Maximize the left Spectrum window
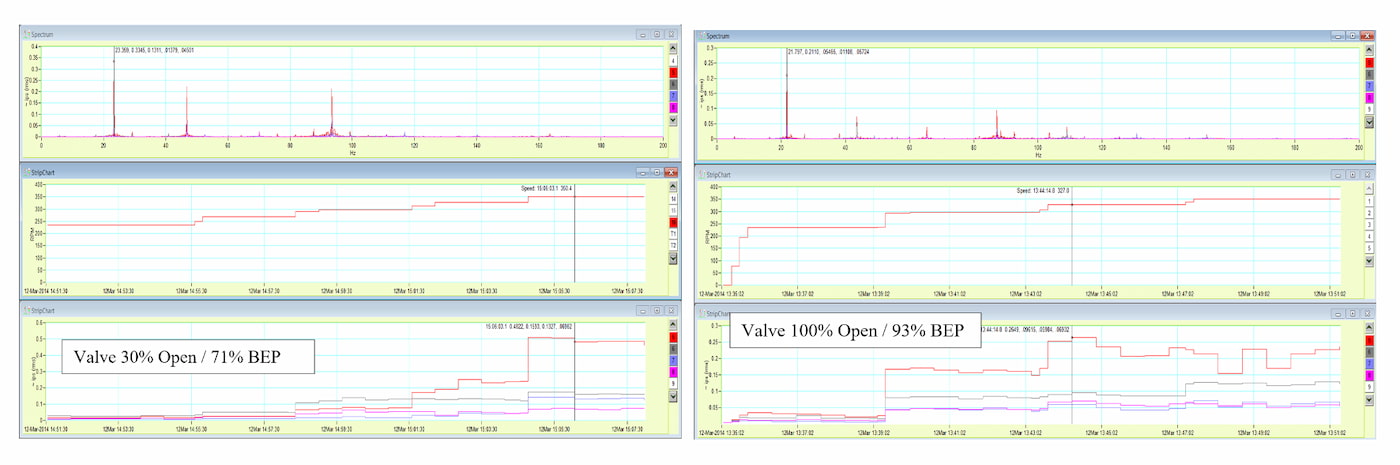The height and width of the screenshot is (465, 1400). point(656,34)
